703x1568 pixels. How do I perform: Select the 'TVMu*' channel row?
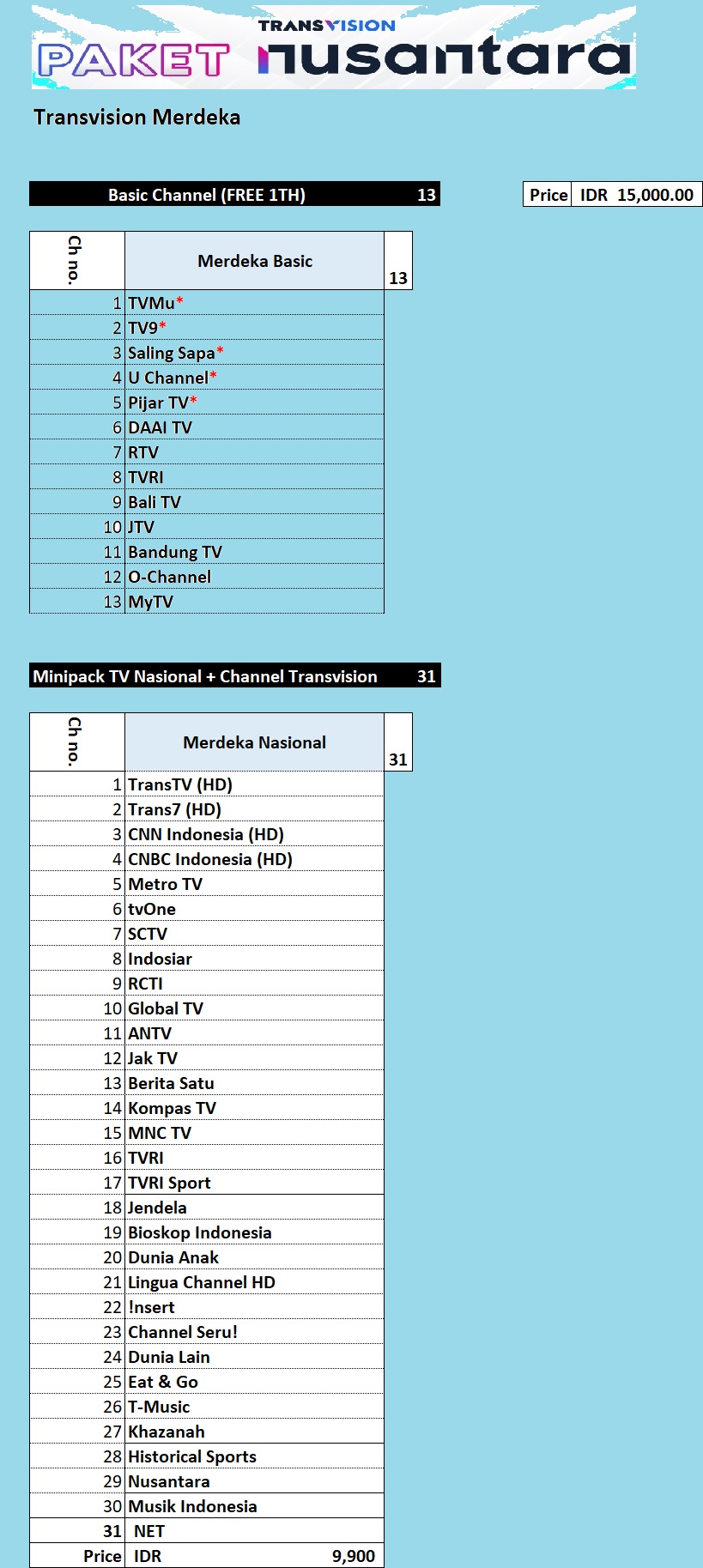[x=207, y=302]
